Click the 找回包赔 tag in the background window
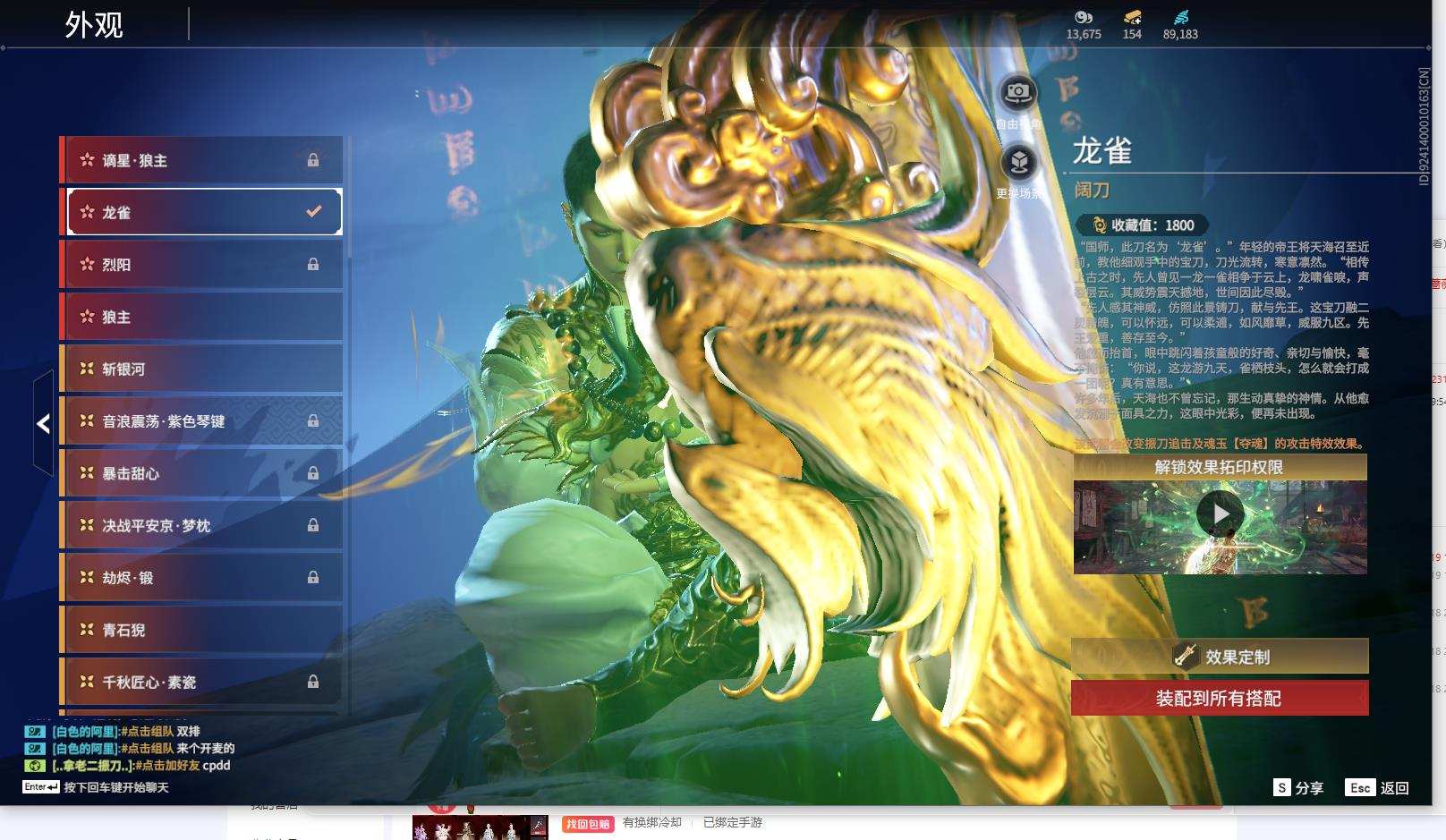1446x840 pixels. click(x=588, y=823)
